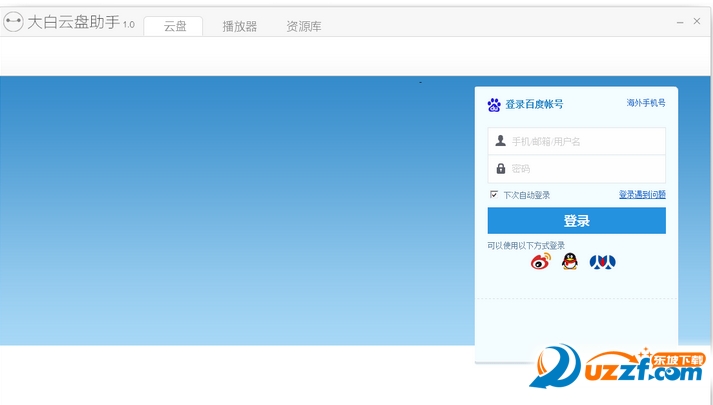Focus the 手机/邮箱/用户名 input field
The height and width of the screenshot is (405, 713).
(577, 141)
